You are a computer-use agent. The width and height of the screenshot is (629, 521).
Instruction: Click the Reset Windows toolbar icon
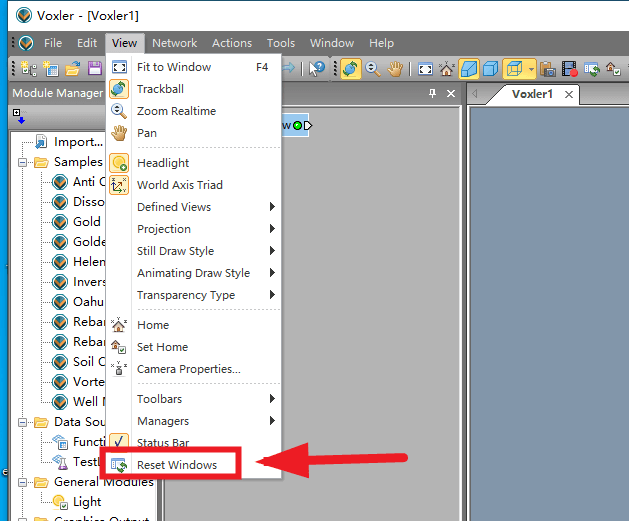coord(592,69)
